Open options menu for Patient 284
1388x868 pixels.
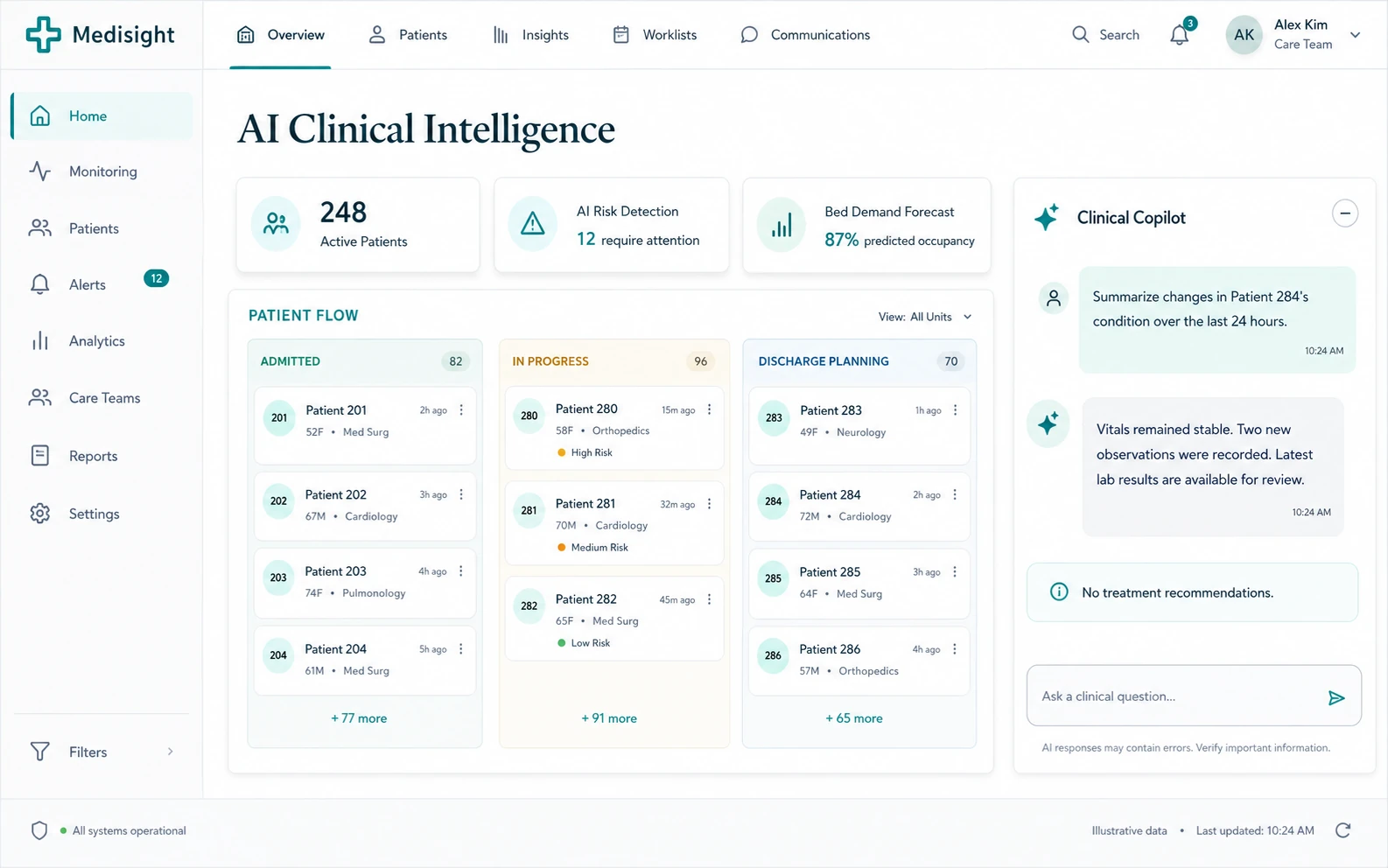(955, 494)
